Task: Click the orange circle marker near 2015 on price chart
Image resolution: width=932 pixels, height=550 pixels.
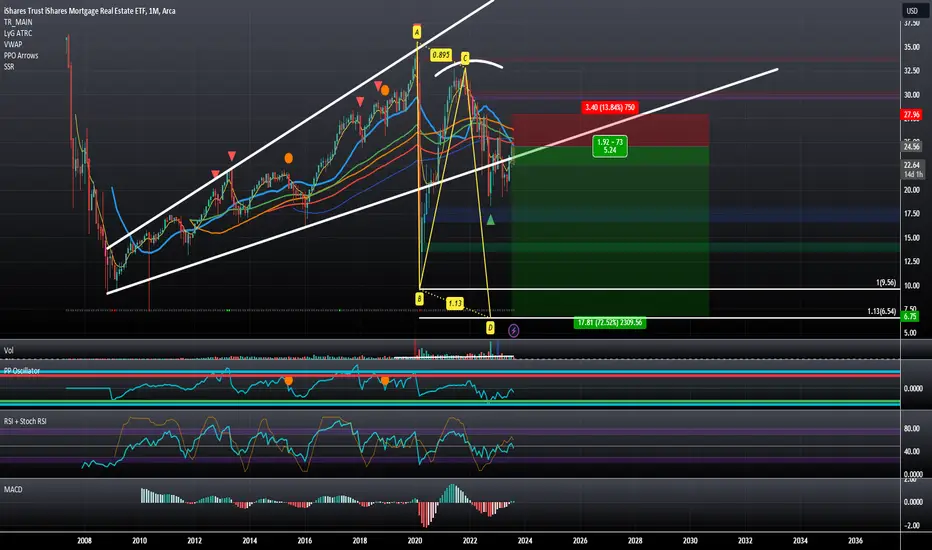Action: click(288, 158)
